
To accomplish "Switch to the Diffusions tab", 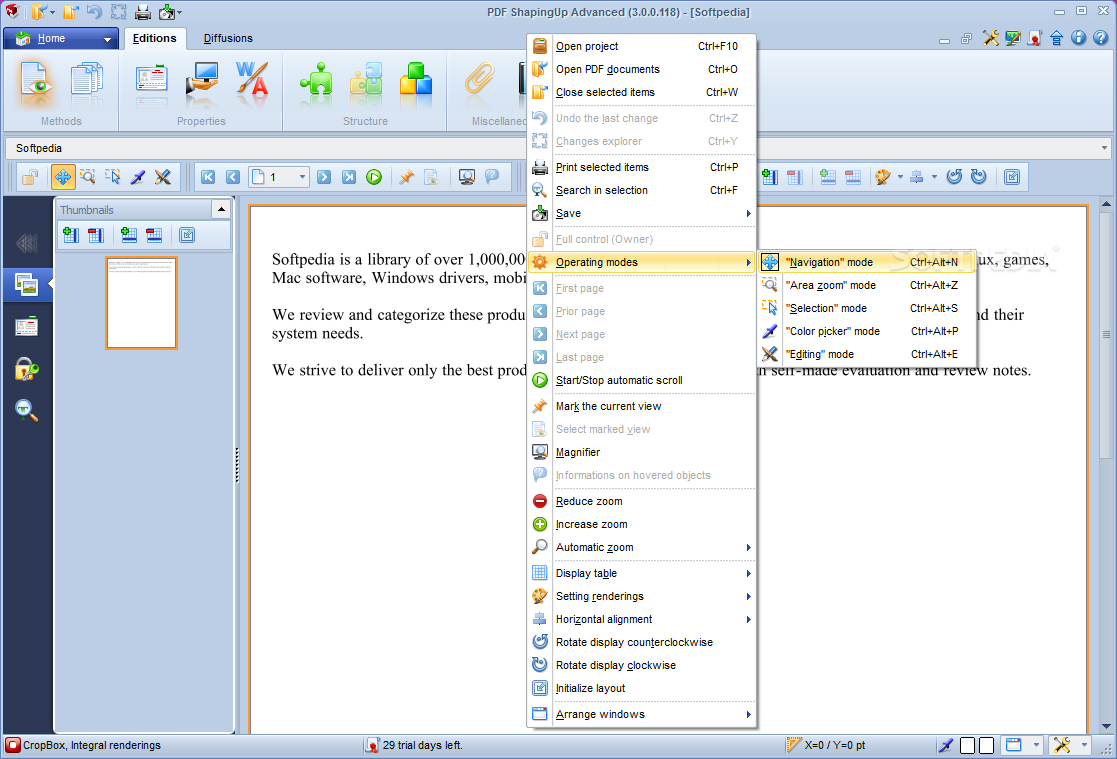I will (x=228, y=38).
